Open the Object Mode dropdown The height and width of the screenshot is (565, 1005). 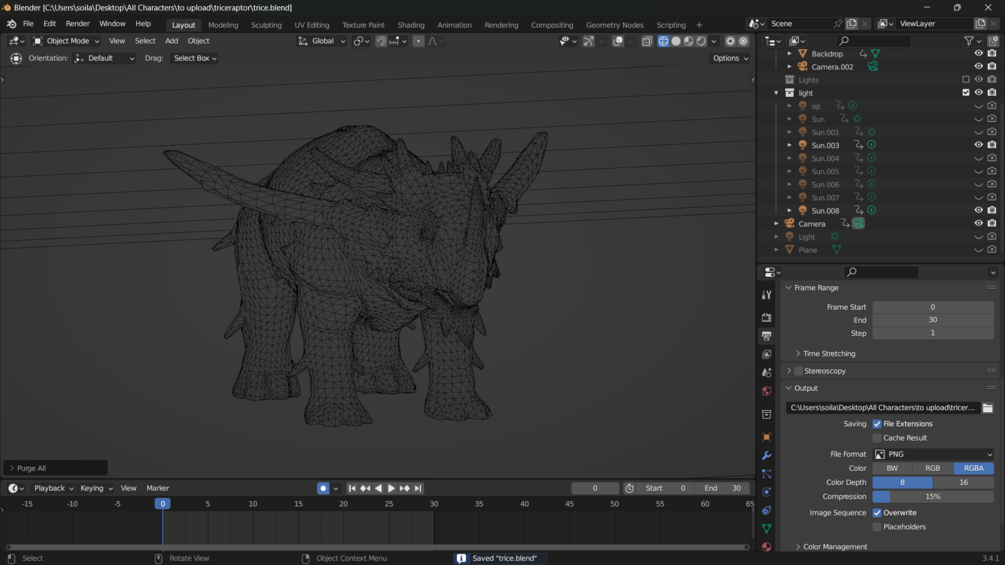66,41
